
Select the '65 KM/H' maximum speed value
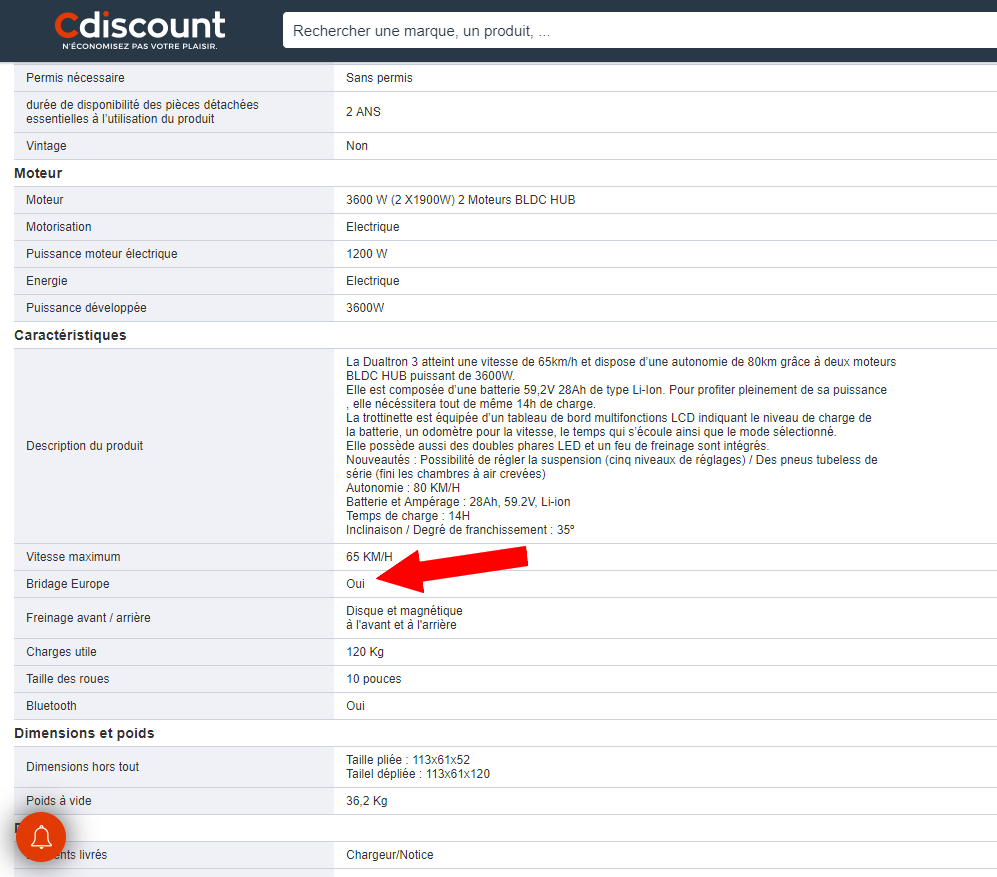369,557
